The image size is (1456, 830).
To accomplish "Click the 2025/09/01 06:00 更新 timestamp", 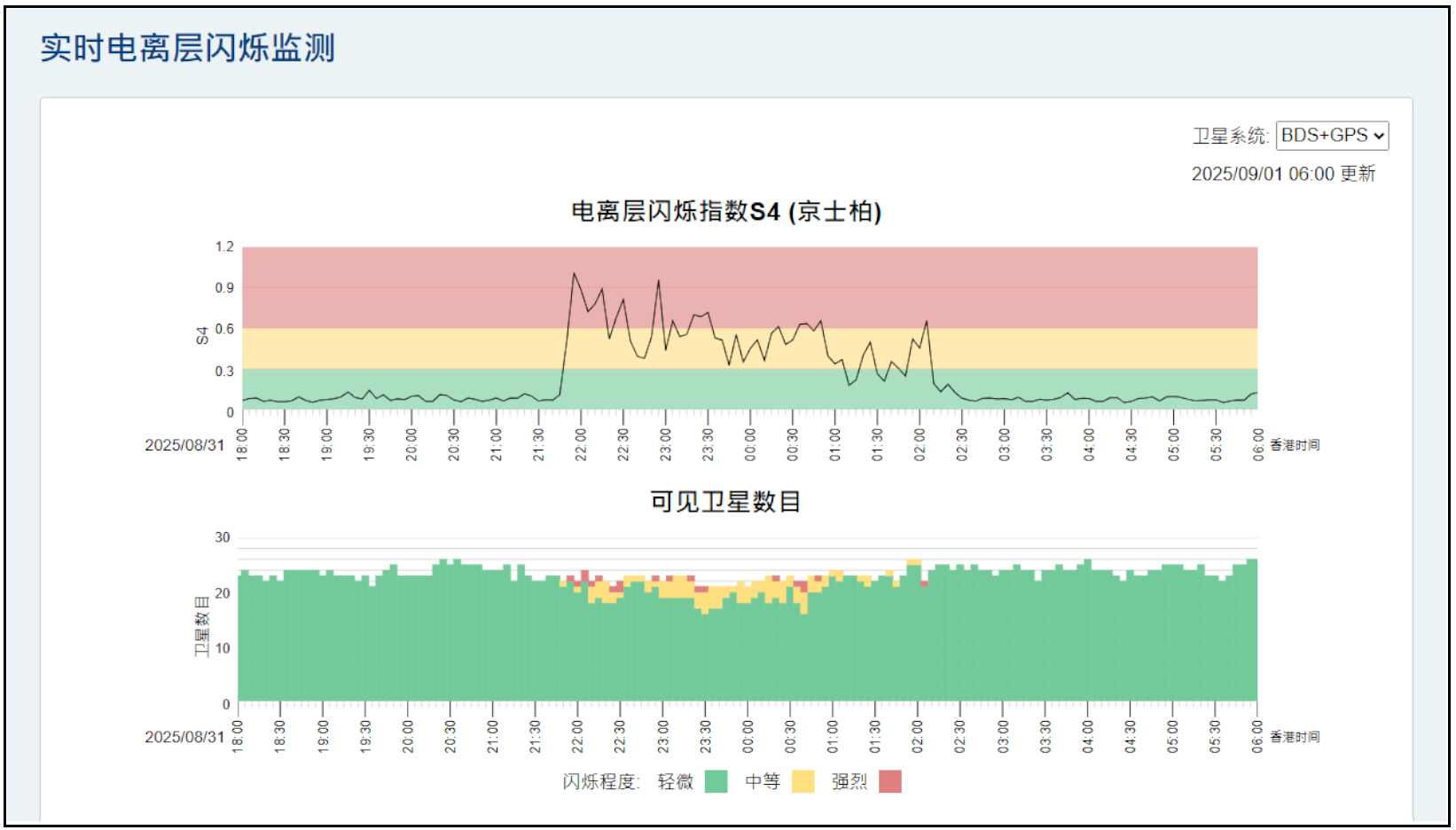I will [1282, 174].
